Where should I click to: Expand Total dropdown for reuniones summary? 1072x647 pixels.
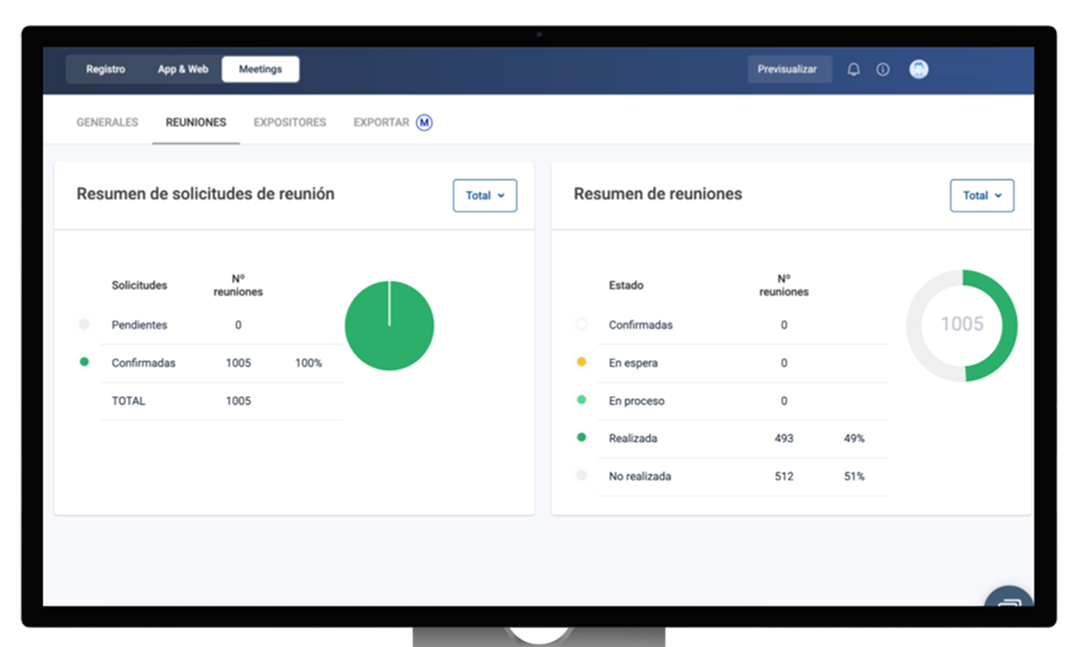pyautogui.click(x=982, y=196)
